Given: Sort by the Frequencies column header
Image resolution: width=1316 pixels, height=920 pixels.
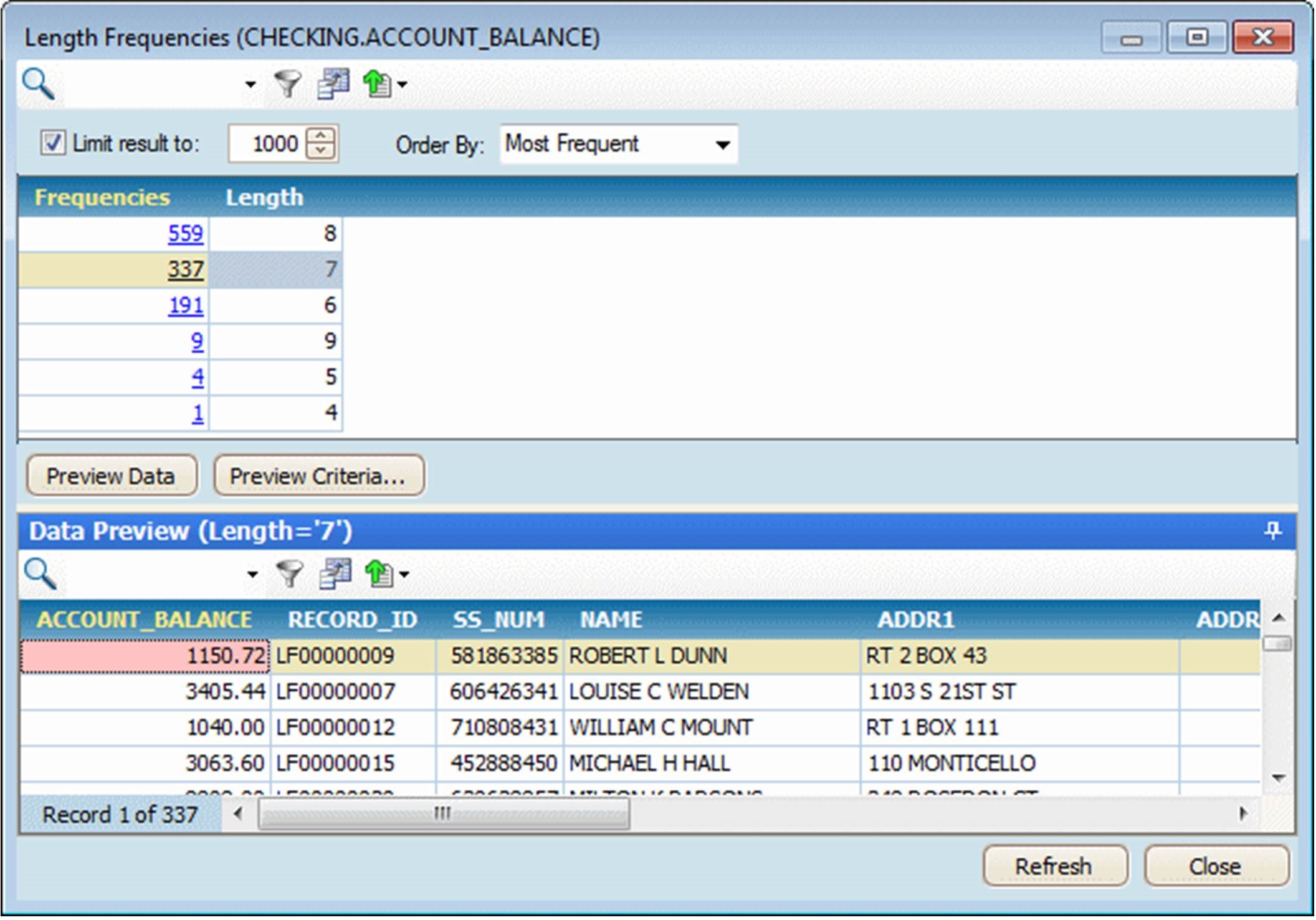Looking at the screenshot, I should 102,198.
